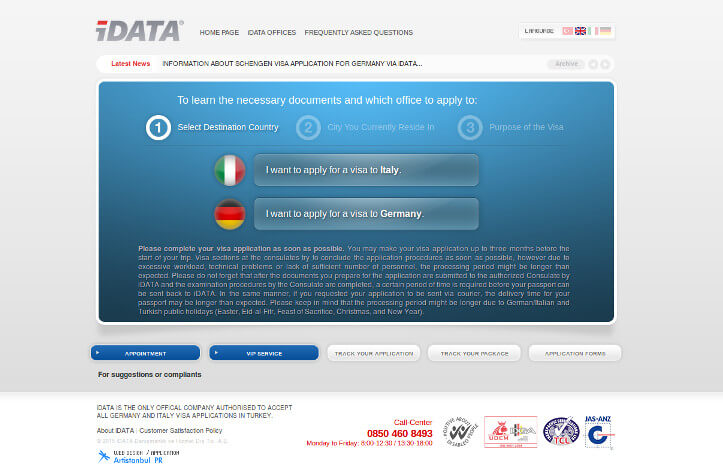The width and height of the screenshot is (723, 473).
Task: Open the VIP SERVICE button
Action: pyautogui.click(x=264, y=353)
